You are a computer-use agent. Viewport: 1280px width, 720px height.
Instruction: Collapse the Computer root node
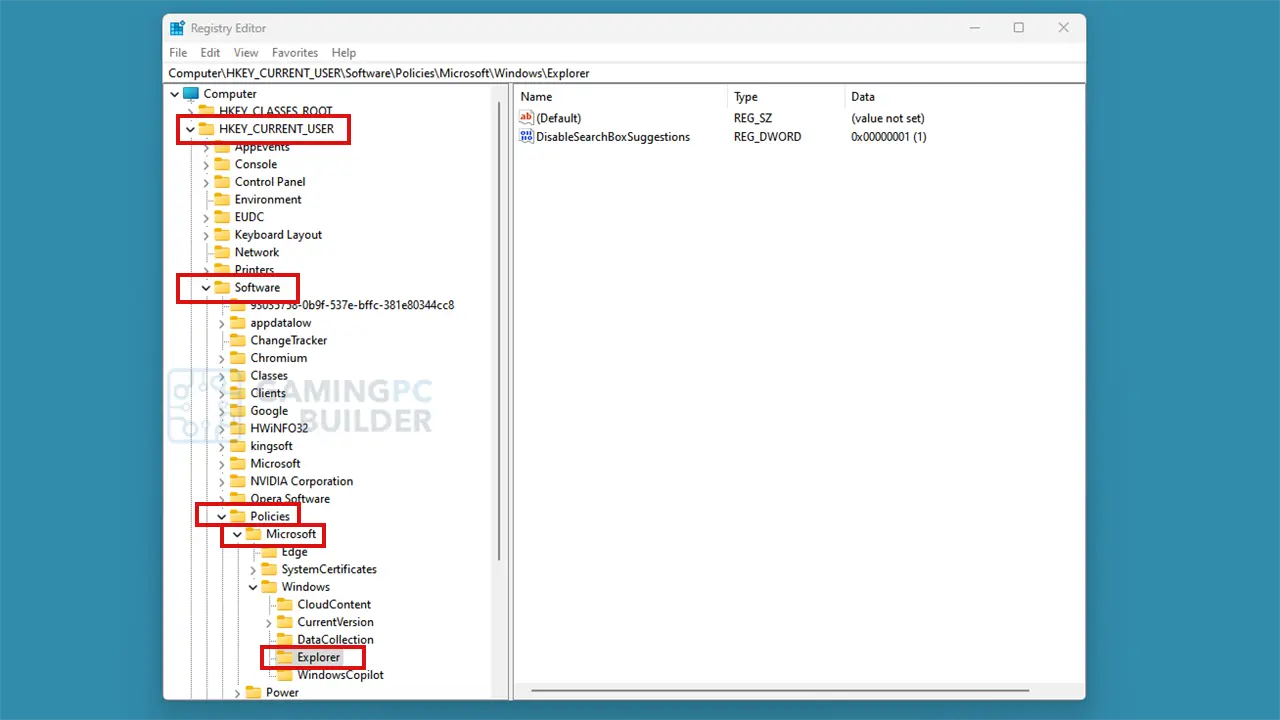pos(175,94)
